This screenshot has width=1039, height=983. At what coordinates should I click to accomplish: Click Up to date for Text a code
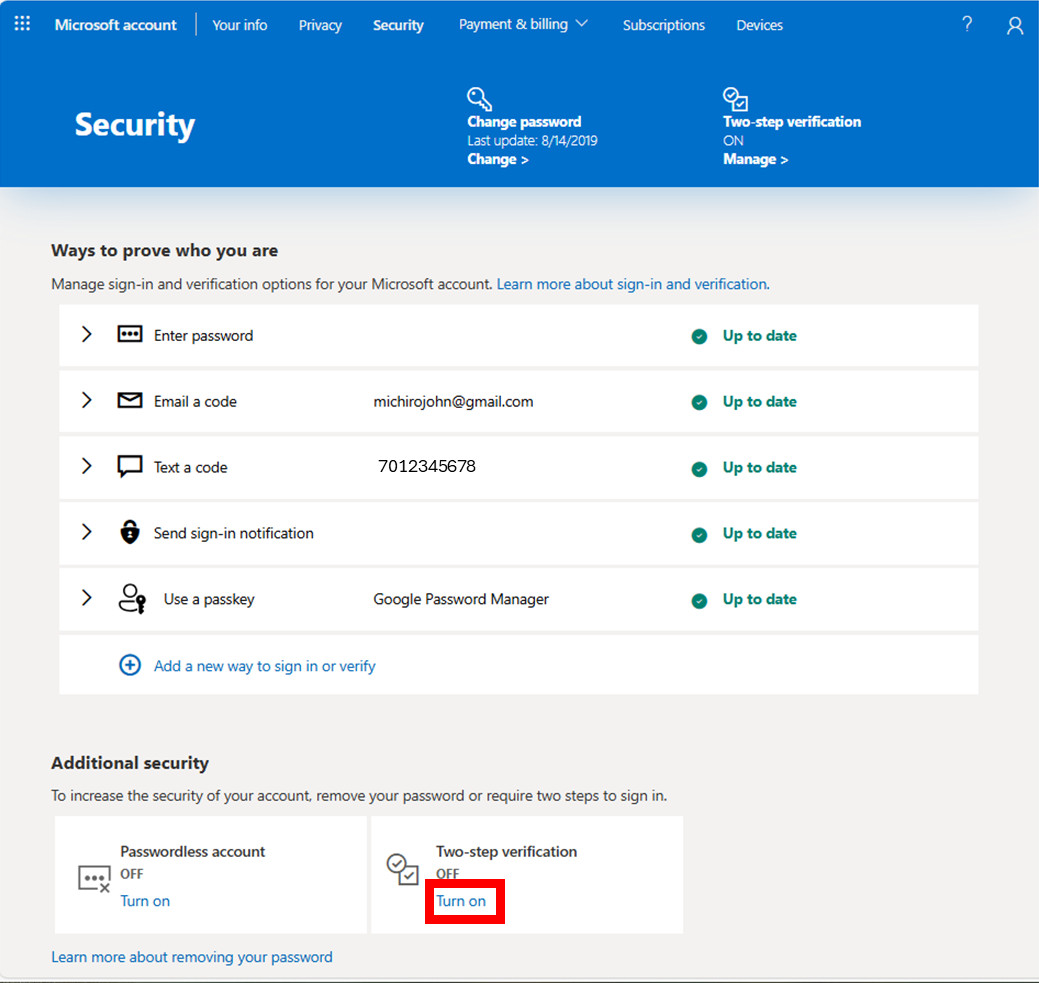tap(759, 467)
